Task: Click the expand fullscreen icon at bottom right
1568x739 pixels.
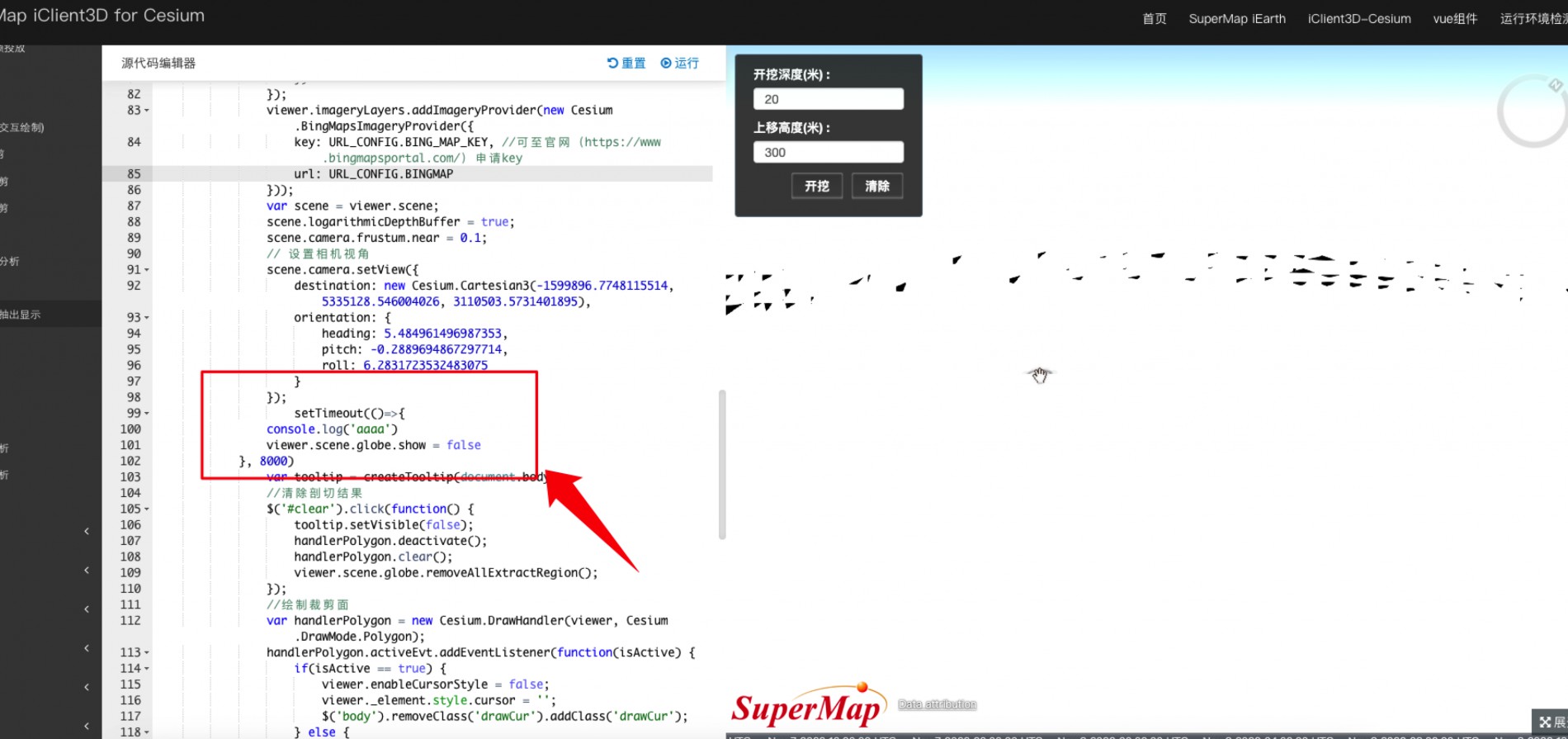Action: (x=1545, y=722)
